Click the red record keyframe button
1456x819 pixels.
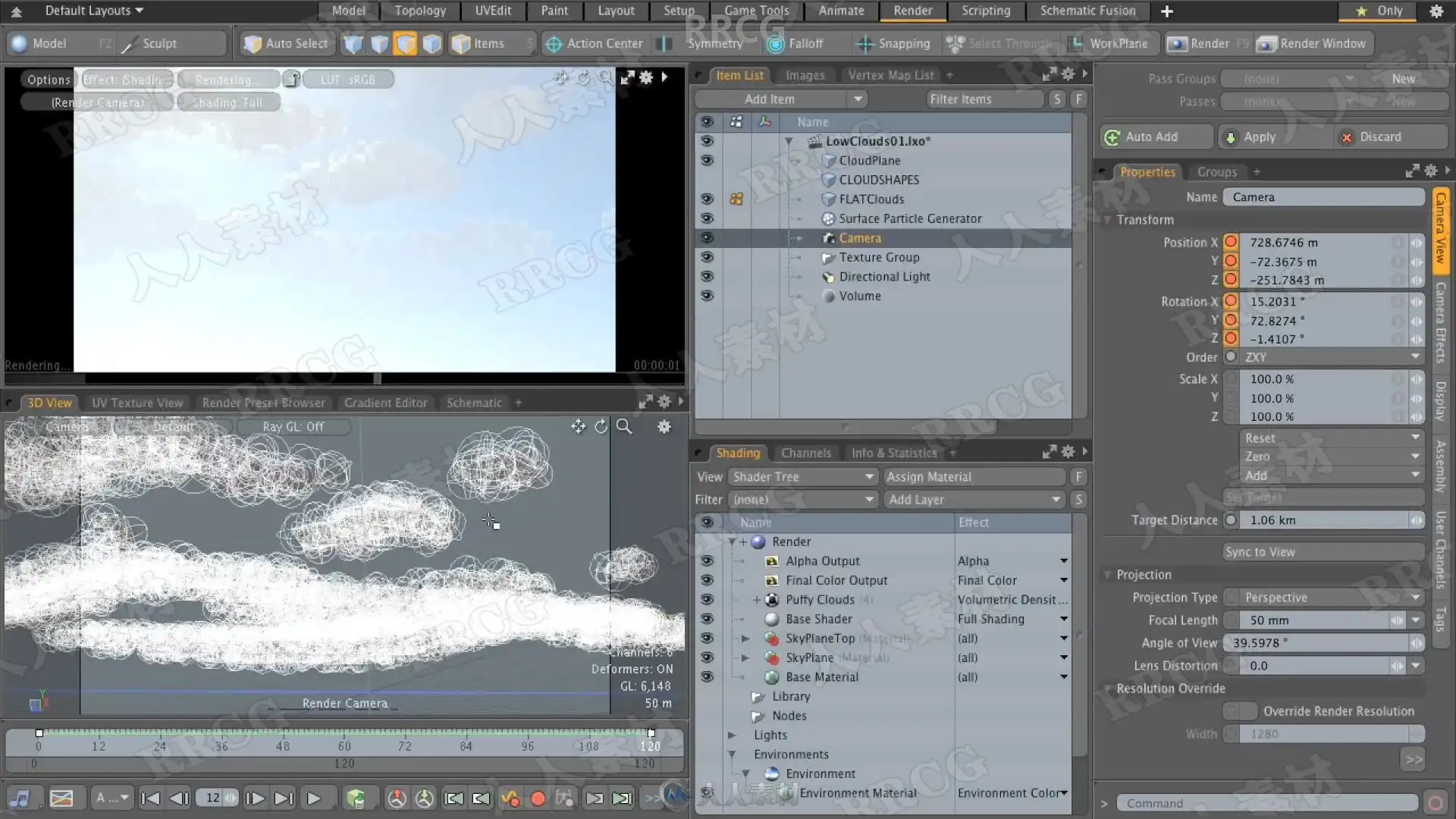click(x=538, y=799)
